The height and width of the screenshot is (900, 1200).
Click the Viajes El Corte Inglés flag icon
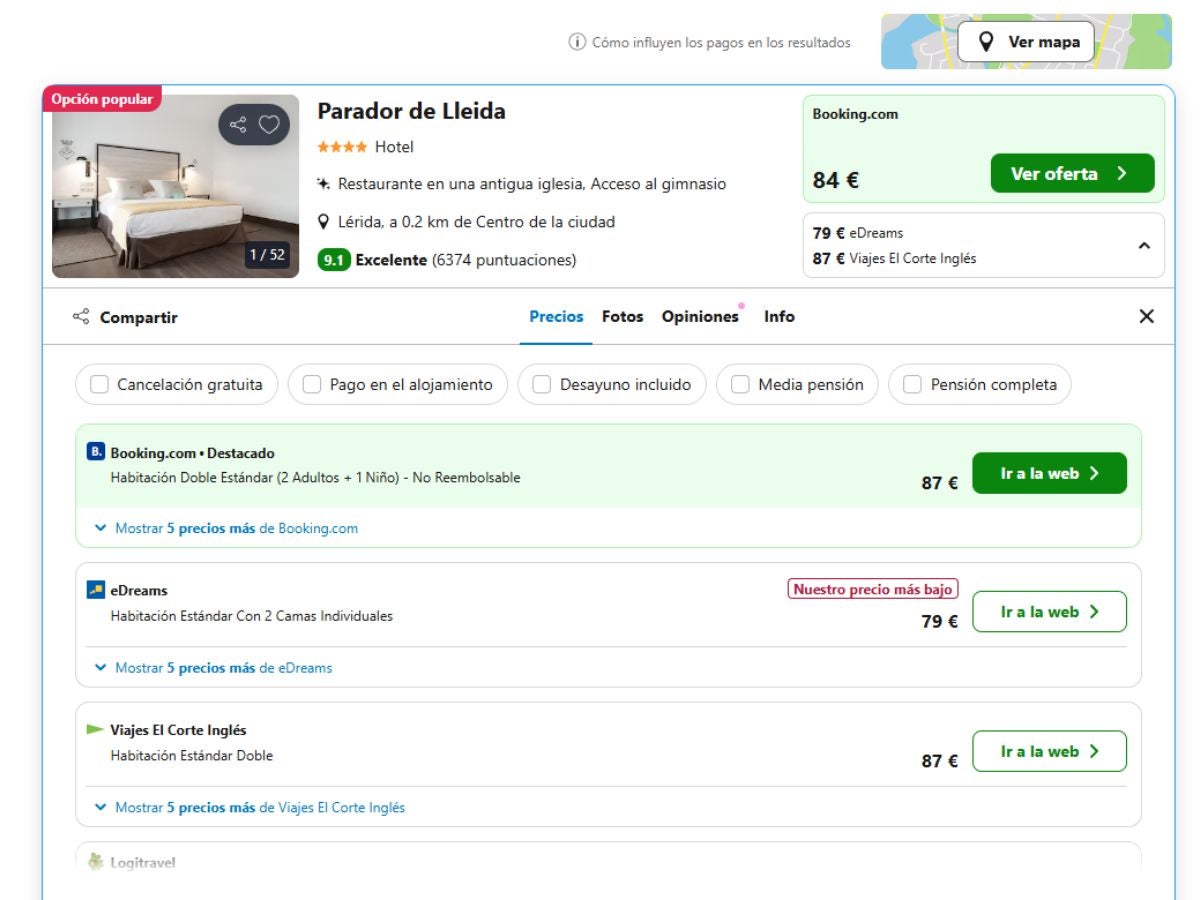click(x=96, y=730)
